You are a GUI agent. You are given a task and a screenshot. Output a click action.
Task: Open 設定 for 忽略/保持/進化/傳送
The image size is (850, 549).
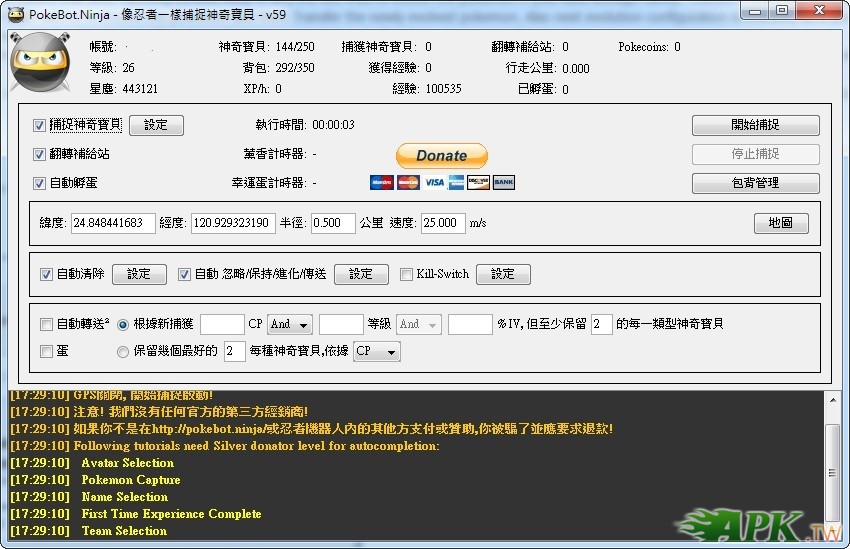click(x=361, y=274)
